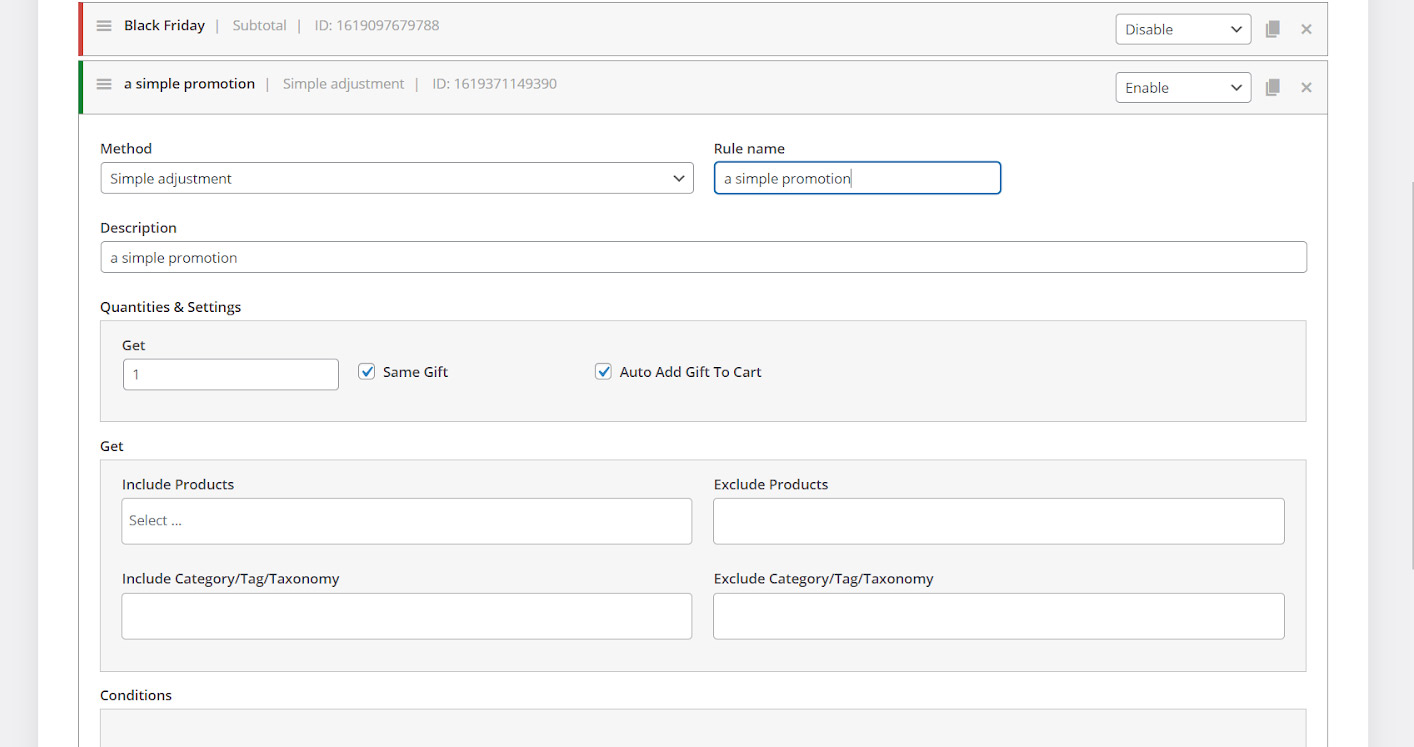
Task: Click the Black Friday rule title
Action: point(164,26)
